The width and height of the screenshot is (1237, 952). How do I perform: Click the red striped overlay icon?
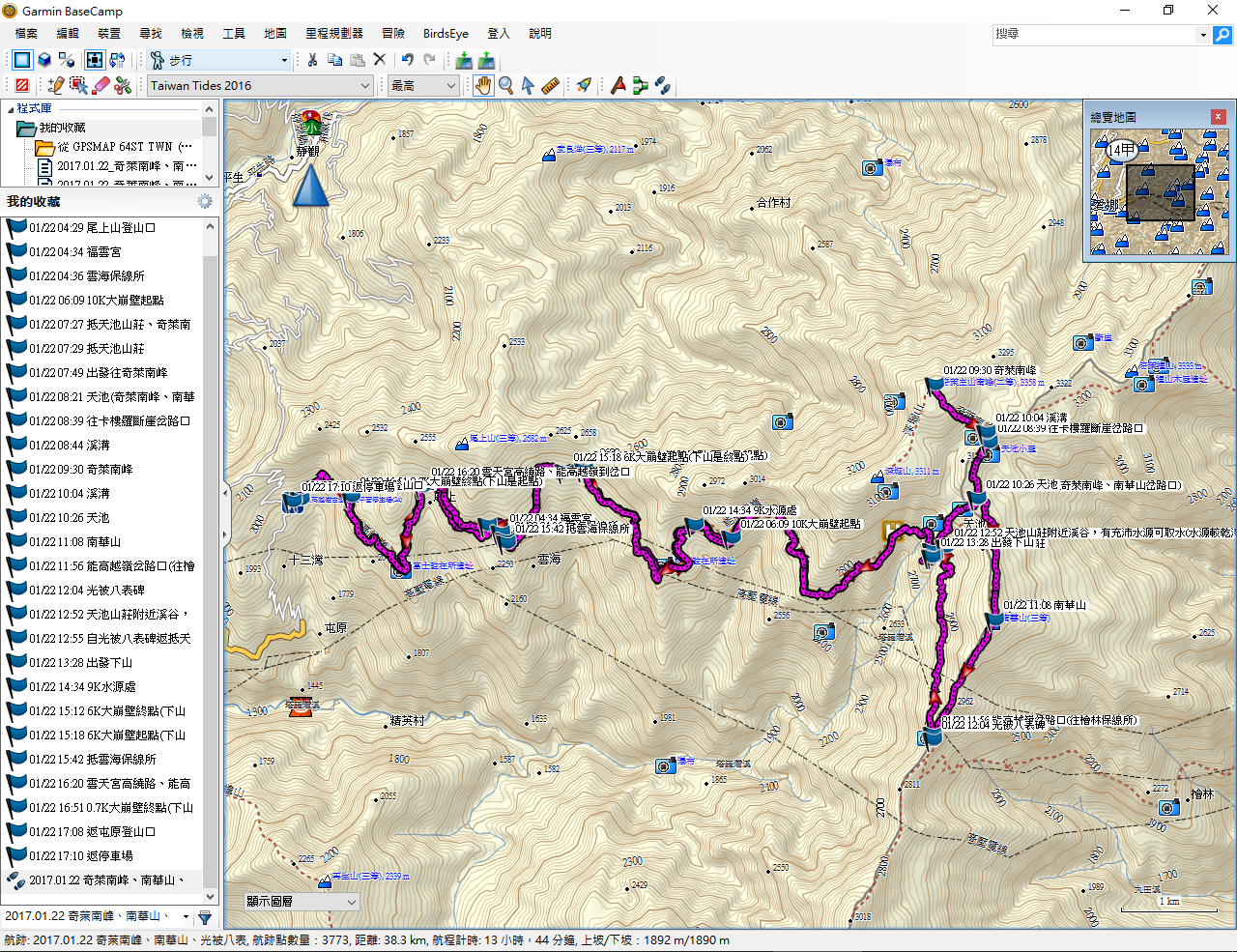pyautogui.click(x=22, y=85)
